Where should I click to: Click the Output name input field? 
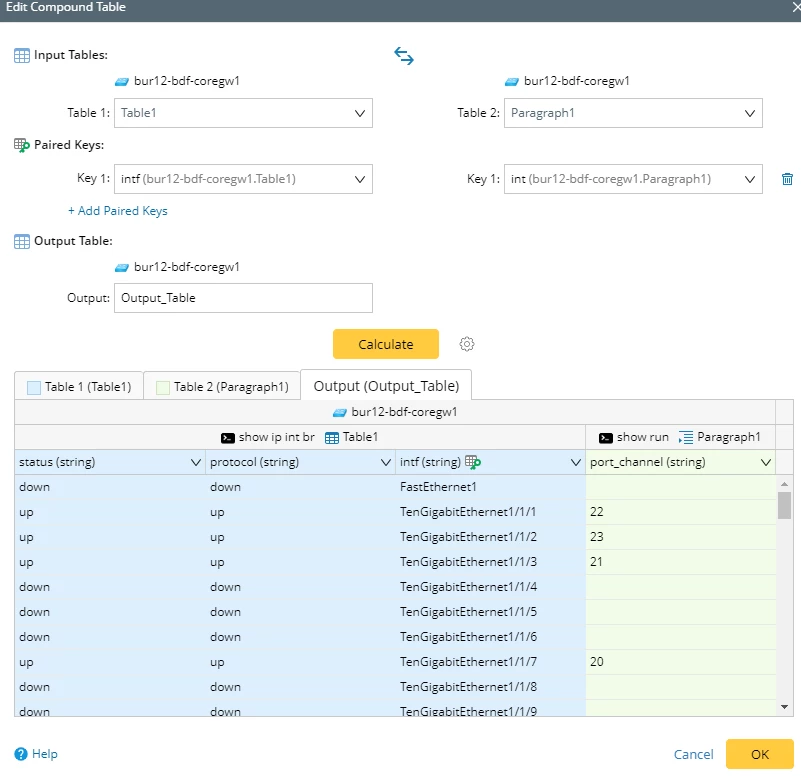coord(243,298)
